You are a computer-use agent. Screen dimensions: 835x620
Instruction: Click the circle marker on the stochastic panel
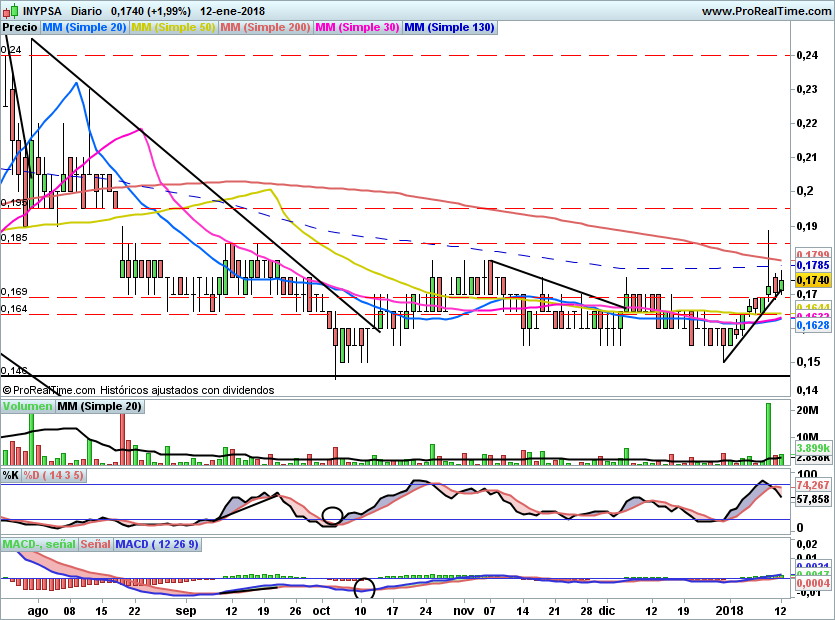click(x=332, y=516)
